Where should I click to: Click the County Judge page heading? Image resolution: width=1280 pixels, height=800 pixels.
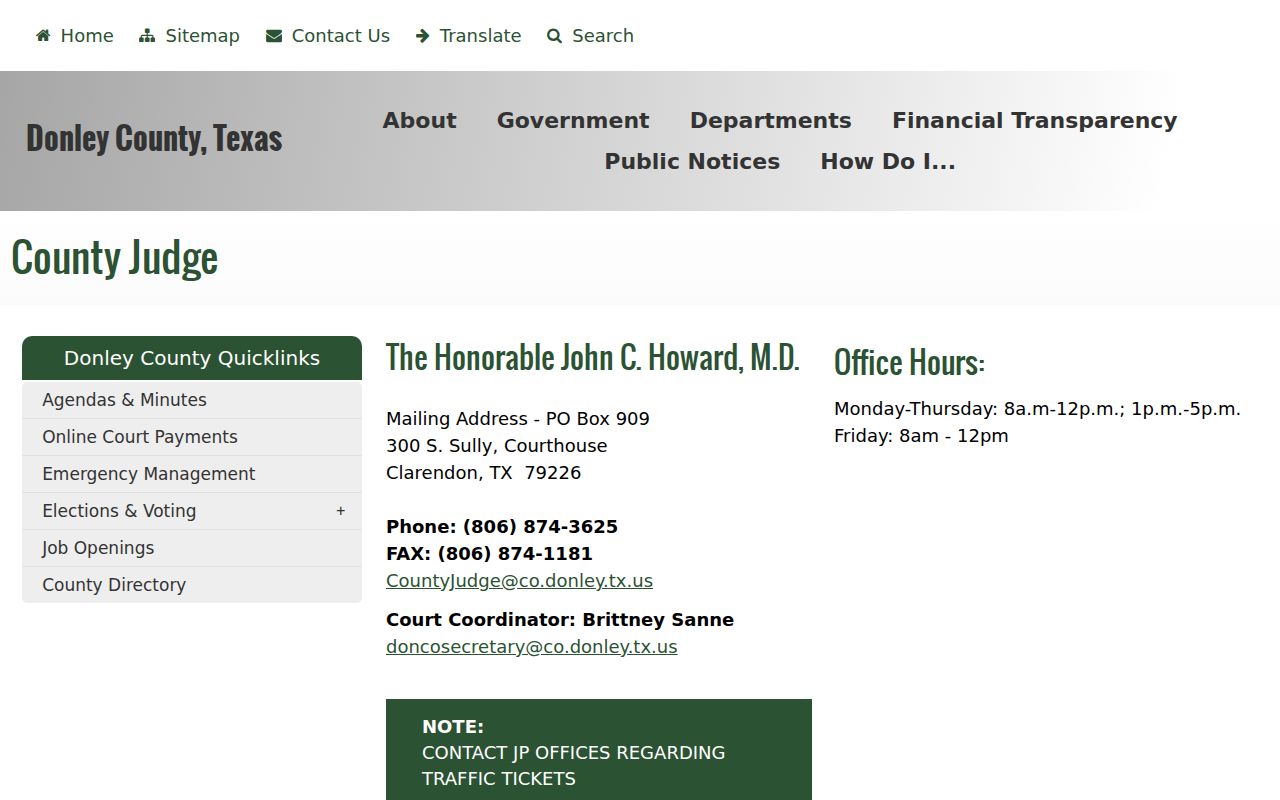pyautogui.click(x=115, y=259)
